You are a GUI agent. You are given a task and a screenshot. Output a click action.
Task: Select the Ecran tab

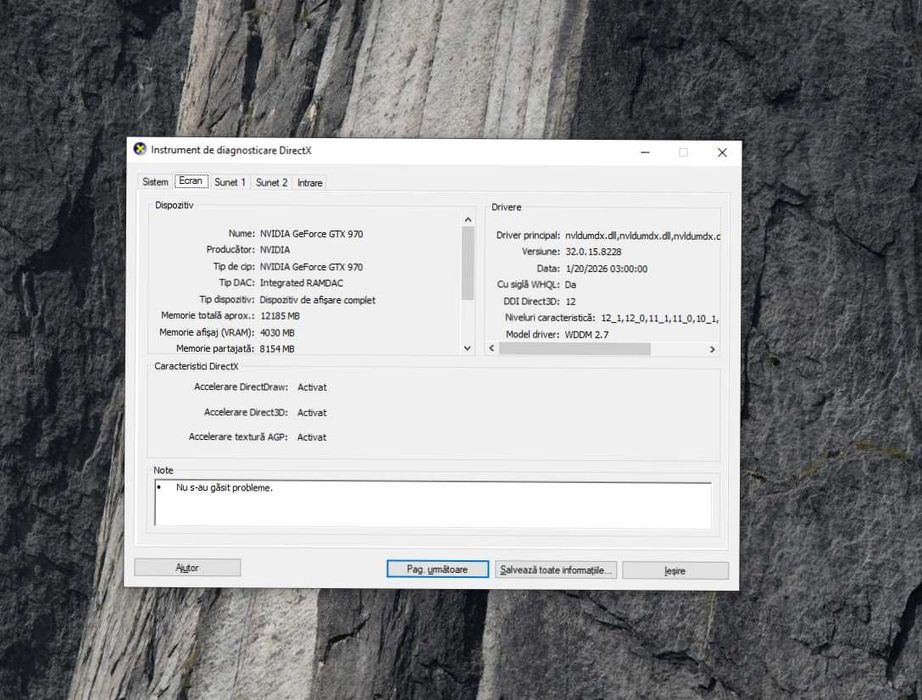191,181
